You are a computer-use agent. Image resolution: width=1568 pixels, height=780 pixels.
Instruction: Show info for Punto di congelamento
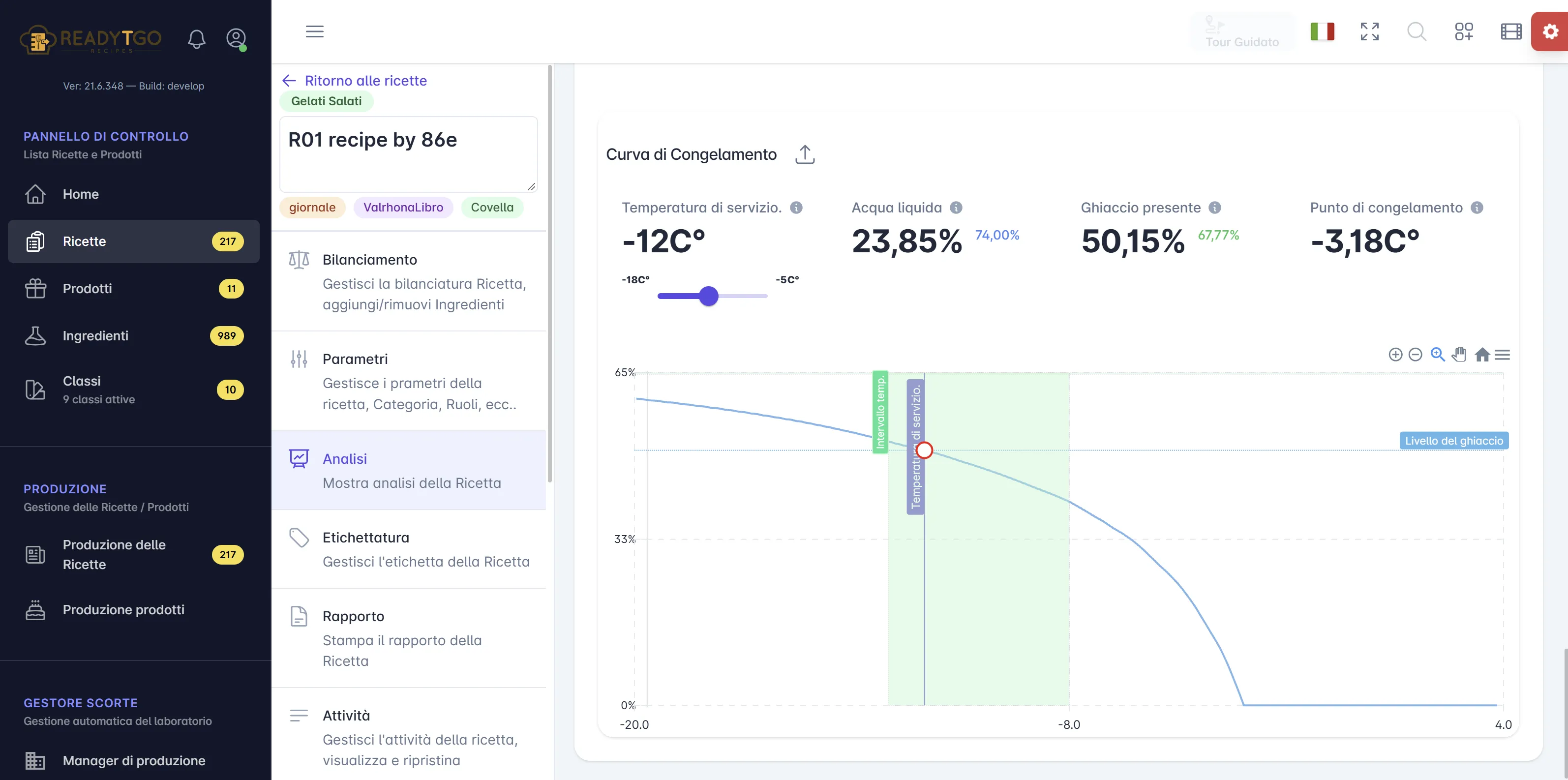point(1477,208)
